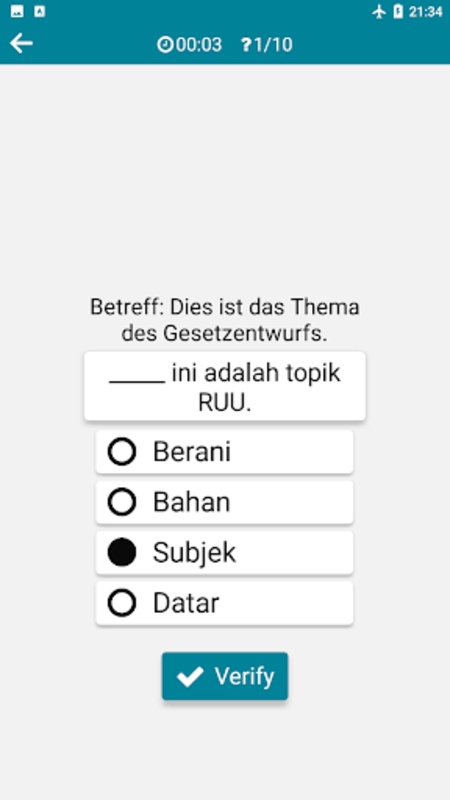Viewport: 450px width, 800px height.
Task: Tap the back arrow icon
Action: coord(21,44)
